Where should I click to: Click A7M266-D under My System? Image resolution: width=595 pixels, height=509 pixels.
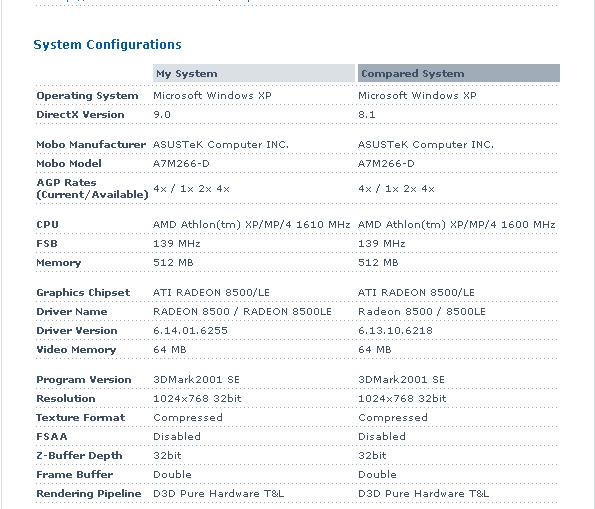[181, 164]
